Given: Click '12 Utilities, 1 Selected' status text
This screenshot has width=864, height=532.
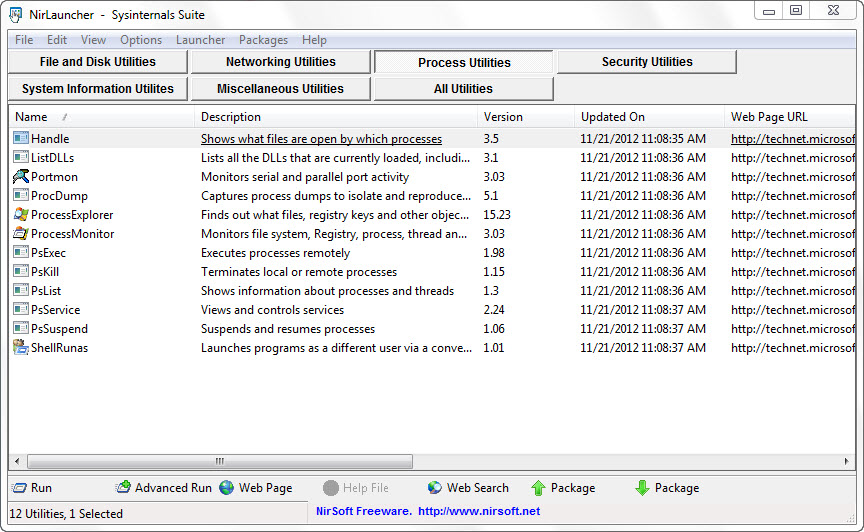Looking at the screenshot, I should 66,514.
